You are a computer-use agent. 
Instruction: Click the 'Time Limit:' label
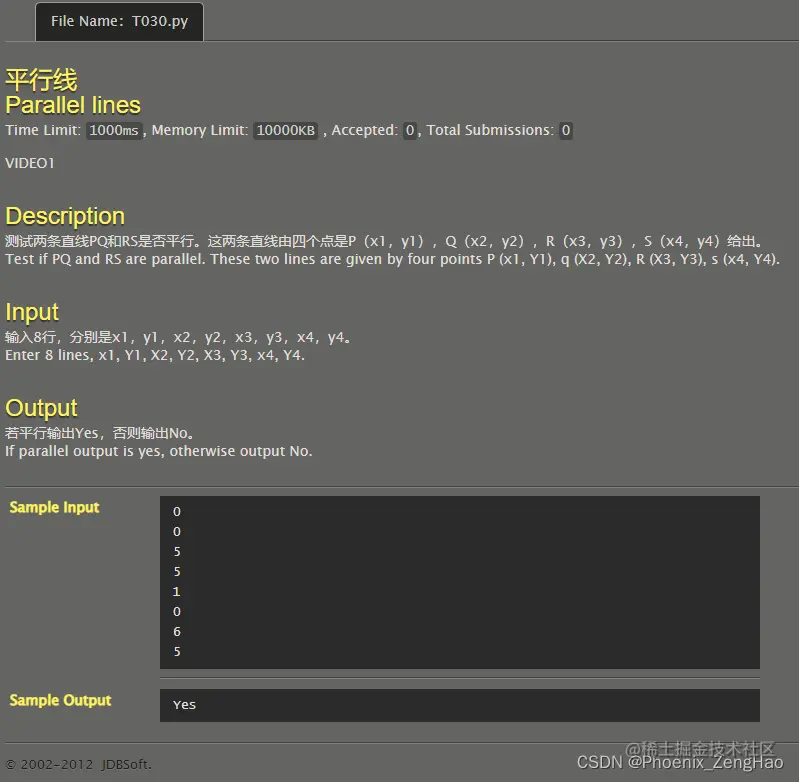(43, 130)
